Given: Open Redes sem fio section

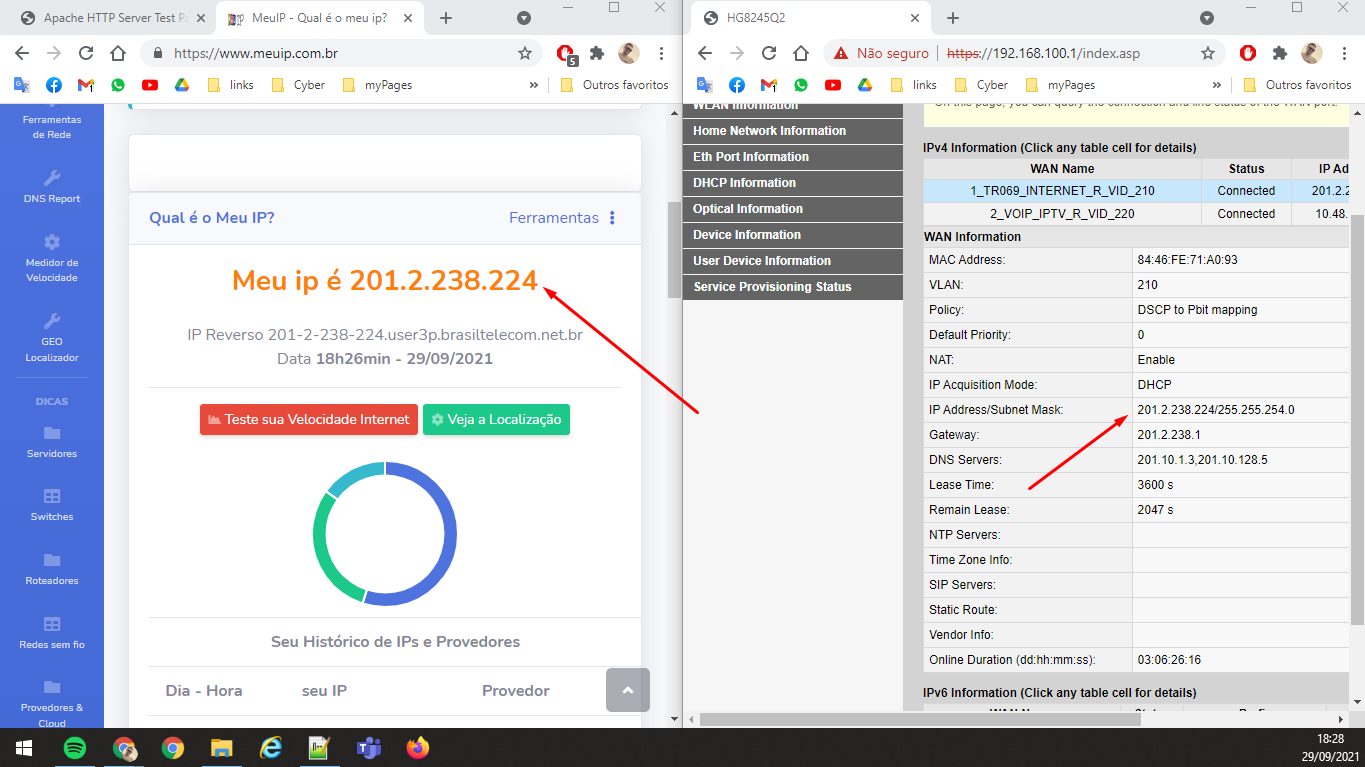Looking at the screenshot, I should coord(52,632).
